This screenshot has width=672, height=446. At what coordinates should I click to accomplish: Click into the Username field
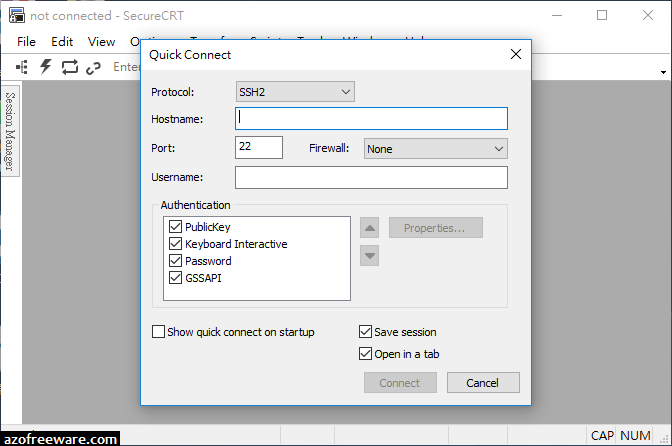tap(371, 177)
